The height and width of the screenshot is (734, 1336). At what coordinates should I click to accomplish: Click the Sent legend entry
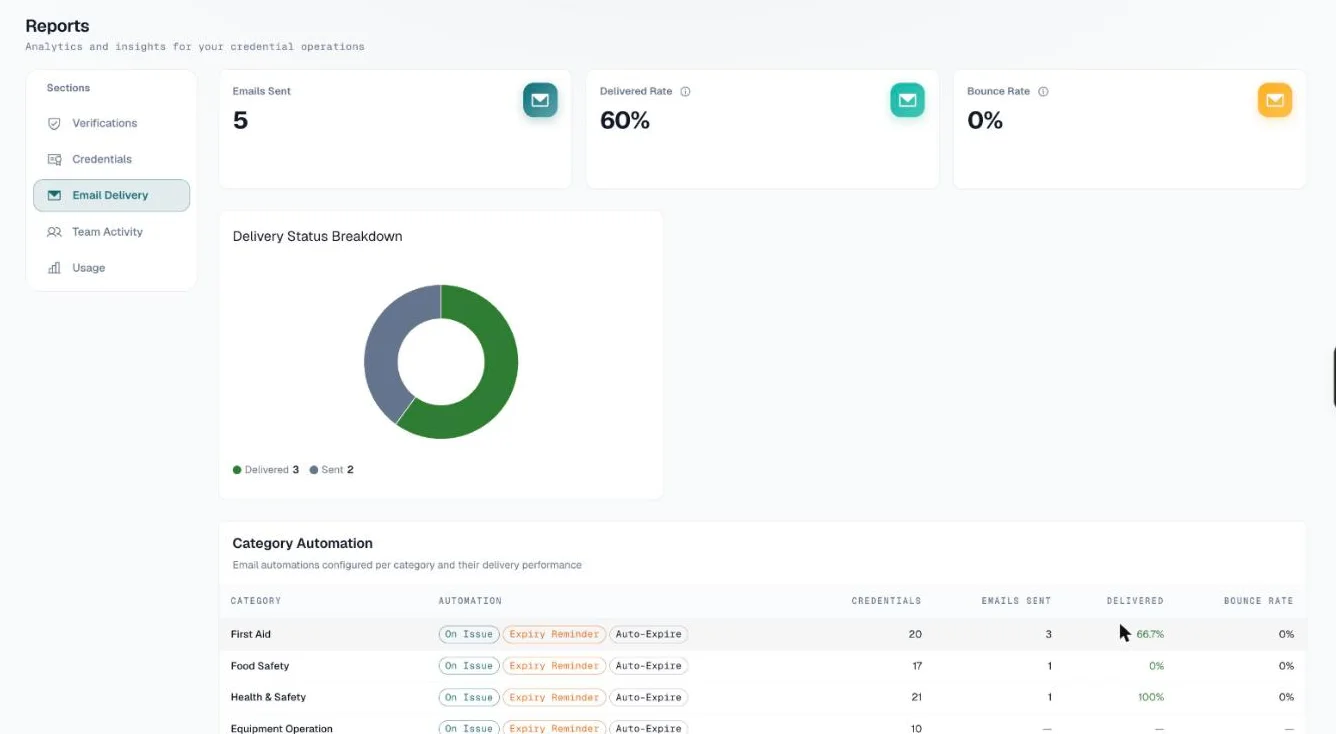(332, 469)
